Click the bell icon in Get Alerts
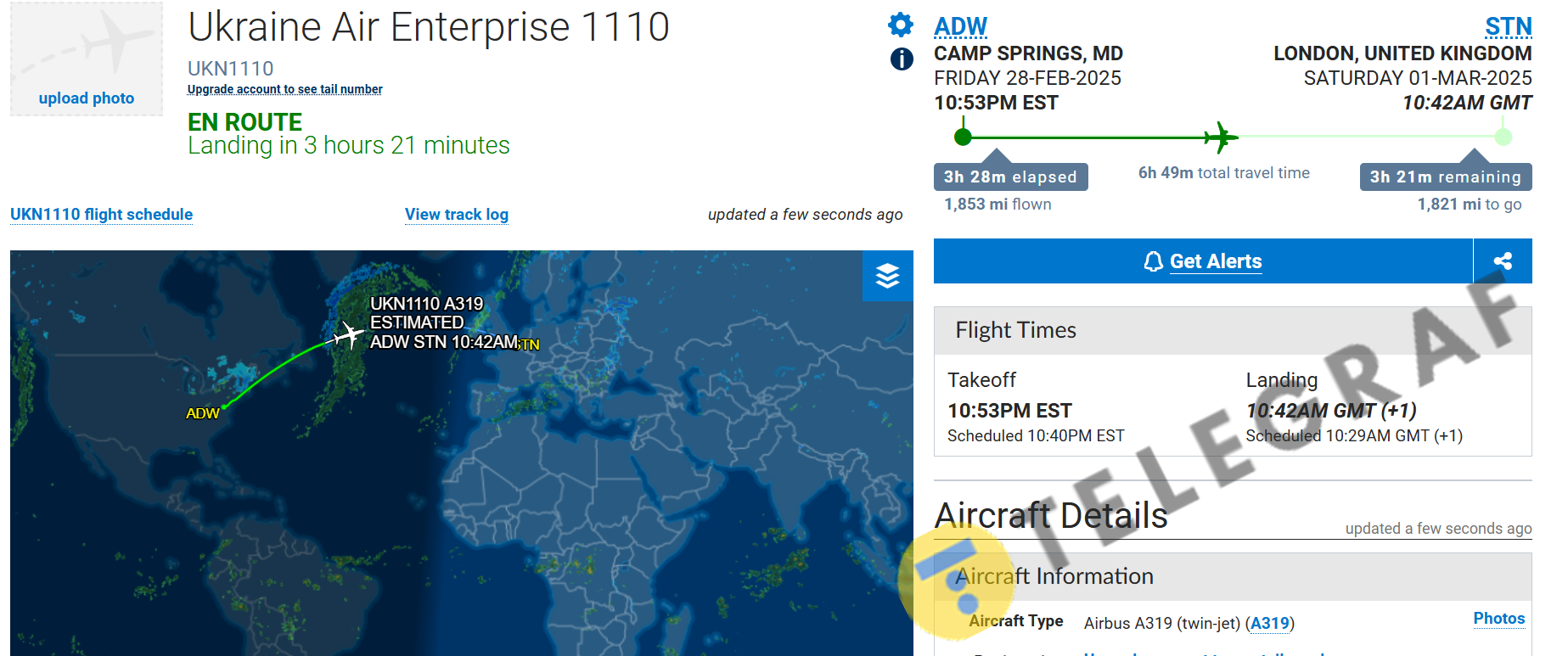 1153,261
